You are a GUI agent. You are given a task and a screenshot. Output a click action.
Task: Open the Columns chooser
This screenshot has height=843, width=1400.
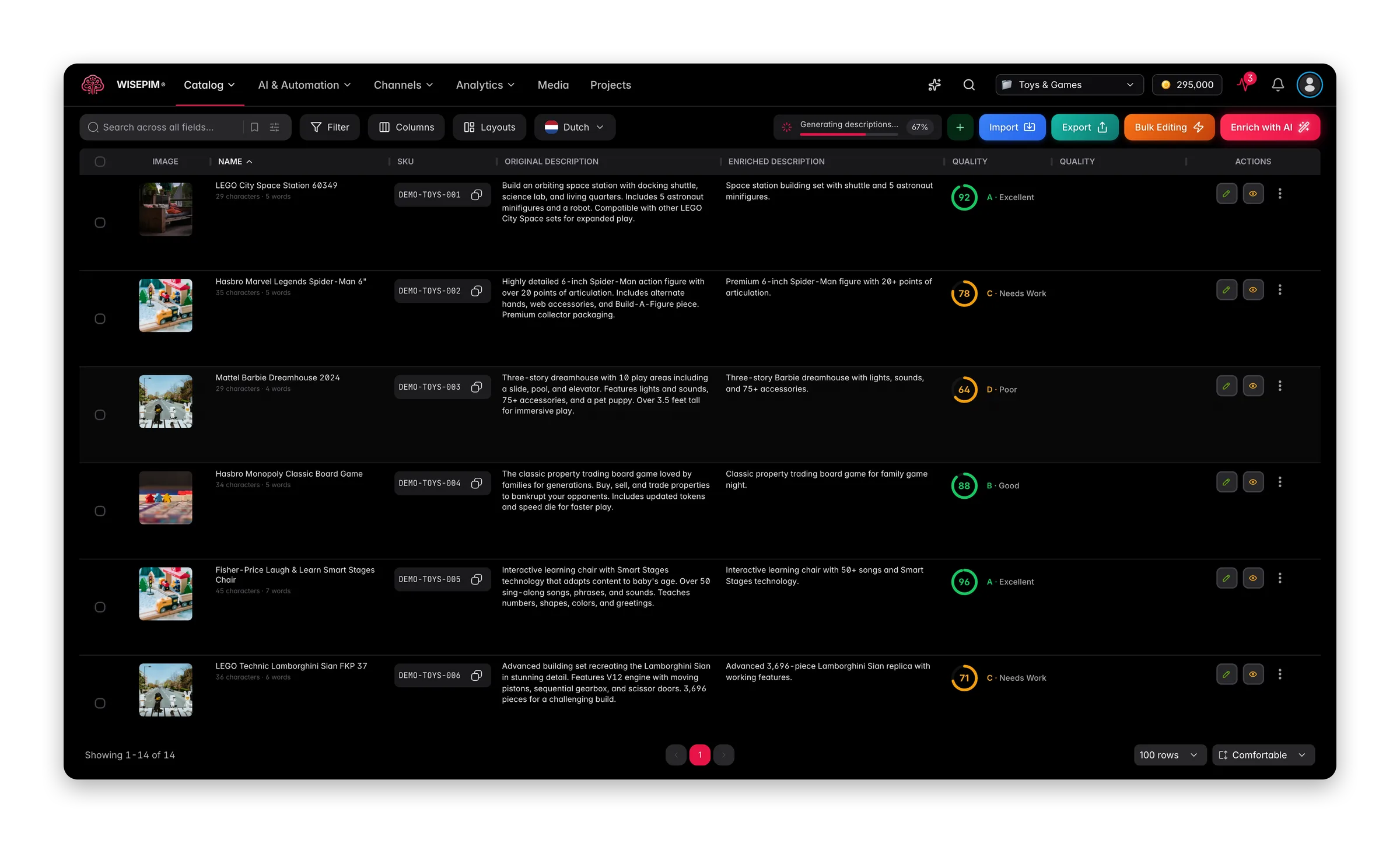point(406,127)
